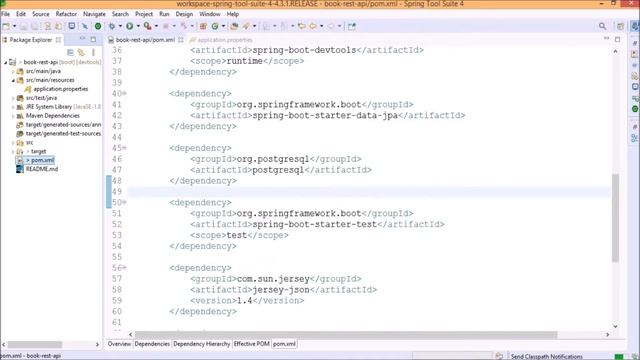Click the Open Type toolbar icon

click(x=234, y=26)
